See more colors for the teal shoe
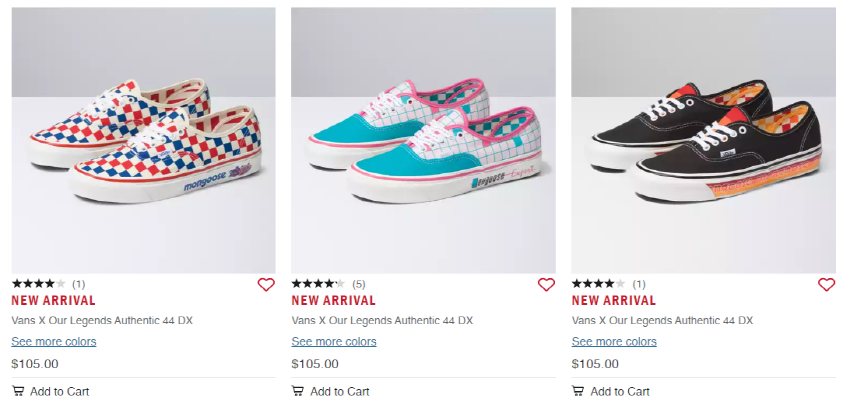Image resolution: width=850 pixels, height=403 pixels. (334, 342)
